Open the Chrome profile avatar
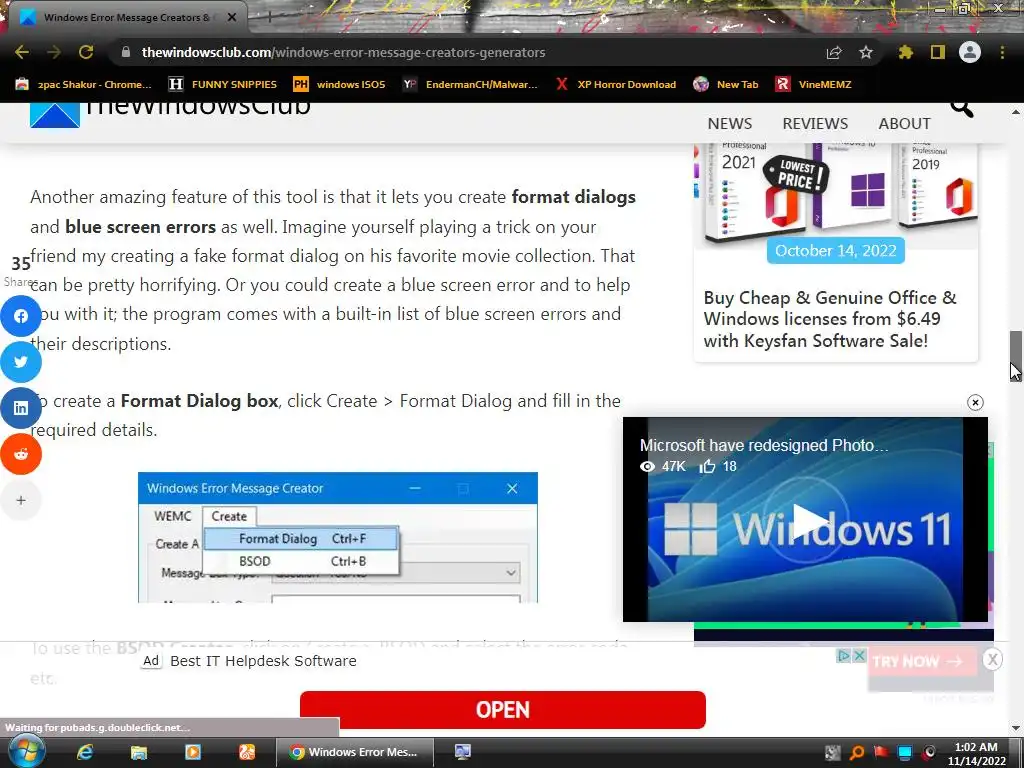 pyautogui.click(x=970, y=52)
